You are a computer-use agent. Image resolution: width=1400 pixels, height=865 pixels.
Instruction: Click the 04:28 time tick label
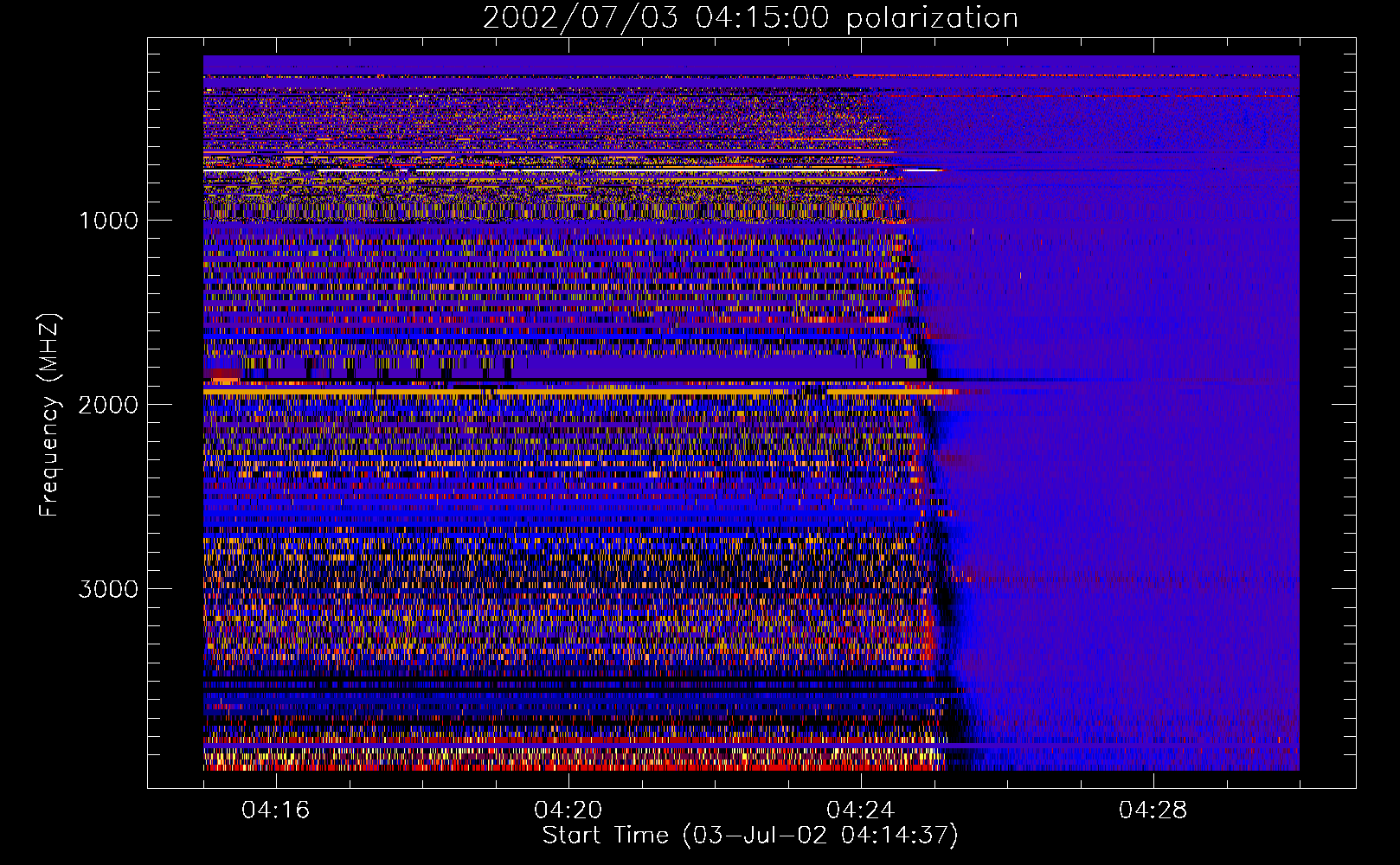(x=1153, y=810)
